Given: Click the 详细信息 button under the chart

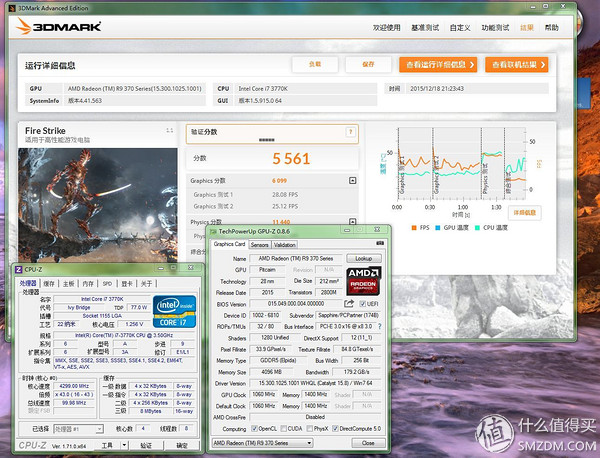Looking at the screenshot, I should pyautogui.click(x=524, y=213).
